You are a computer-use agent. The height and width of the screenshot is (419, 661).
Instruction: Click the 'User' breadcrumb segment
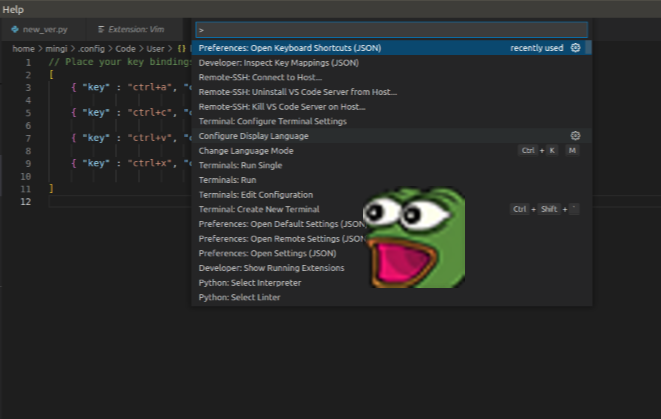(155, 49)
